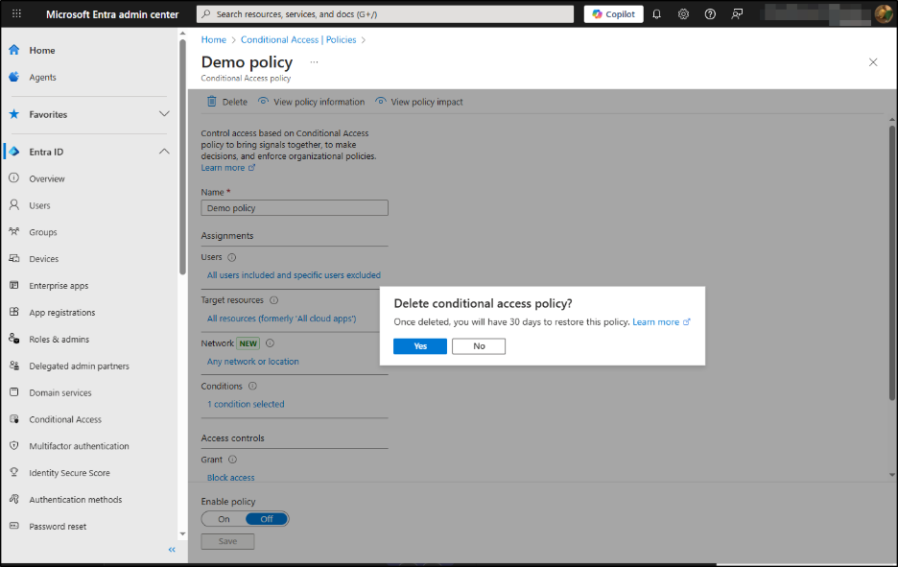898x567 pixels.
Task: Open Delegated admin partners
Action: 79,366
